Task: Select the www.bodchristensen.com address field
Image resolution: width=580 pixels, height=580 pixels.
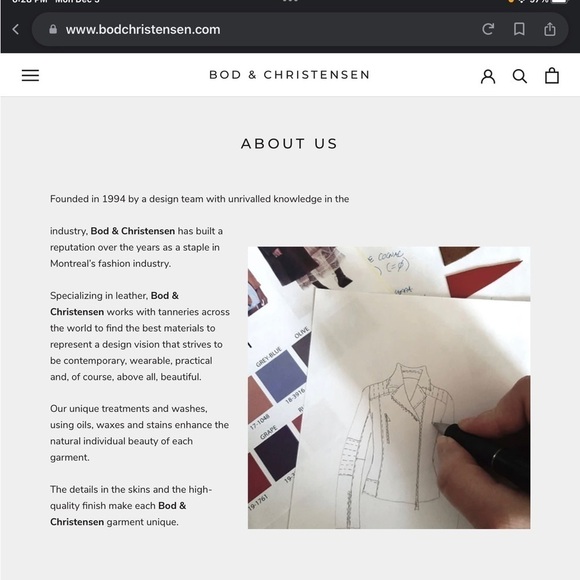Action: tap(300, 29)
